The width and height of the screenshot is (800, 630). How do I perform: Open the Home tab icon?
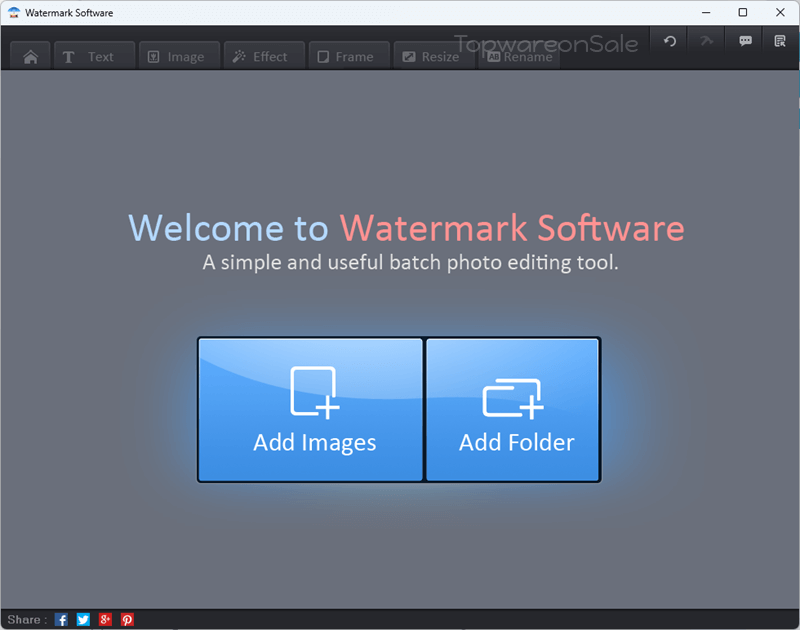coord(31,56)
